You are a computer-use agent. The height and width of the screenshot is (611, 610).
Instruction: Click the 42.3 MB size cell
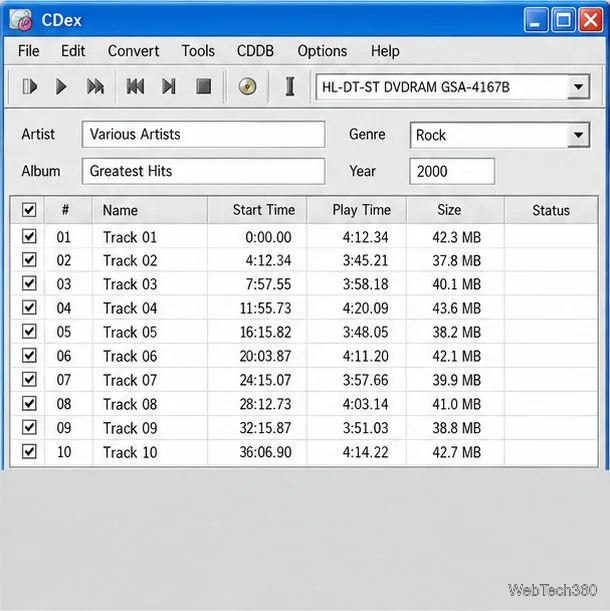[x=456, y=237]
